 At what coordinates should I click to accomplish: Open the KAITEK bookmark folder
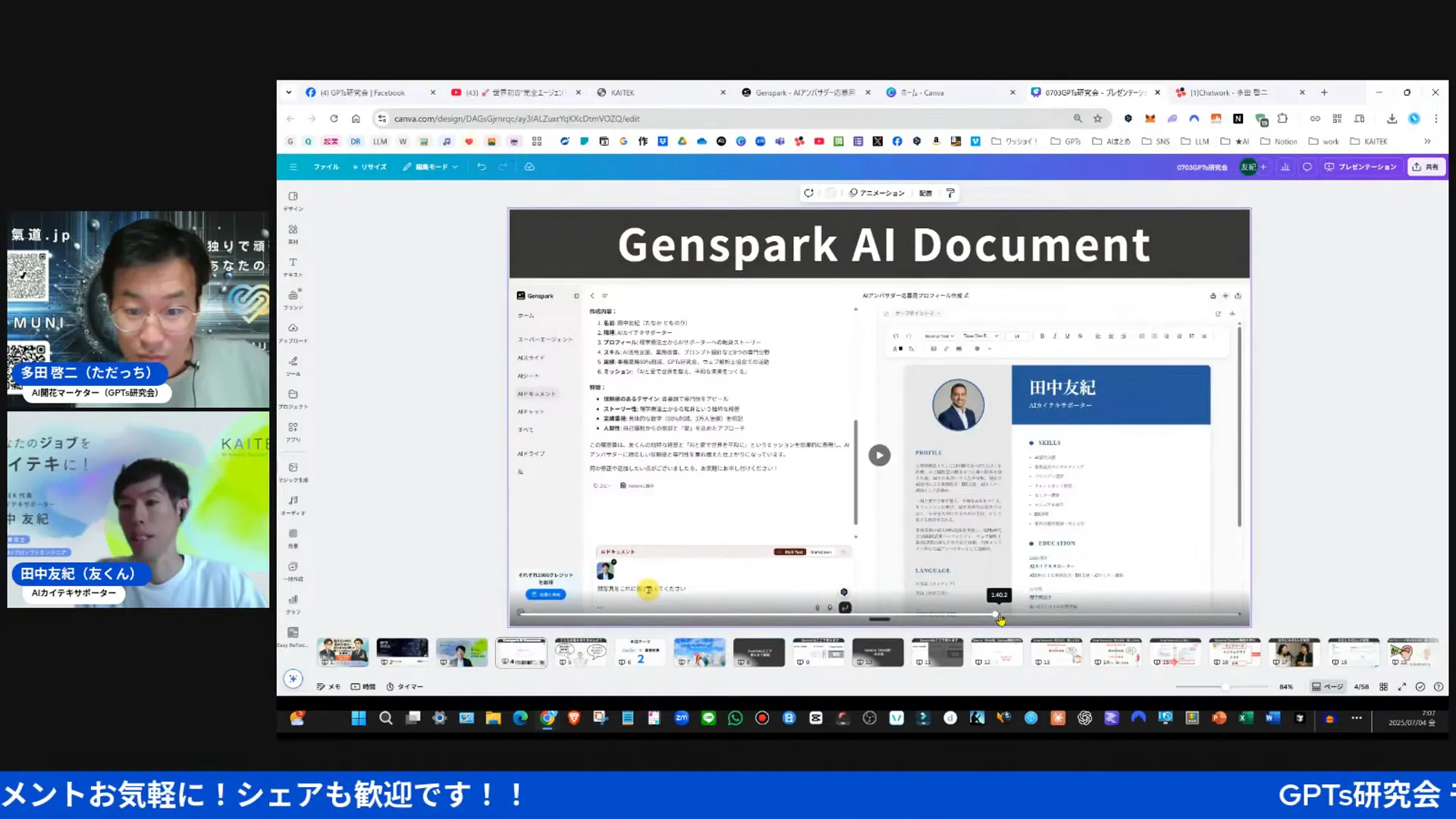[1369, 142]
